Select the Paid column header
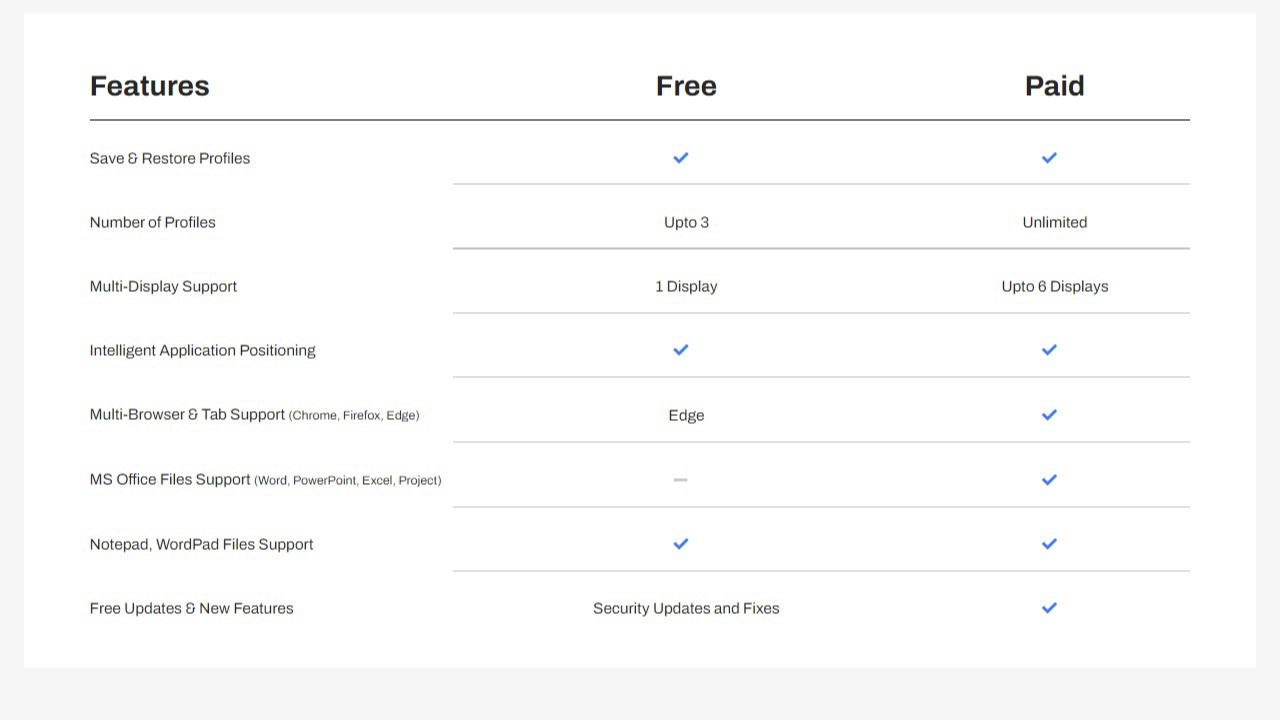This screenshot has width=1280, height=720. [x=1054, y=86]
